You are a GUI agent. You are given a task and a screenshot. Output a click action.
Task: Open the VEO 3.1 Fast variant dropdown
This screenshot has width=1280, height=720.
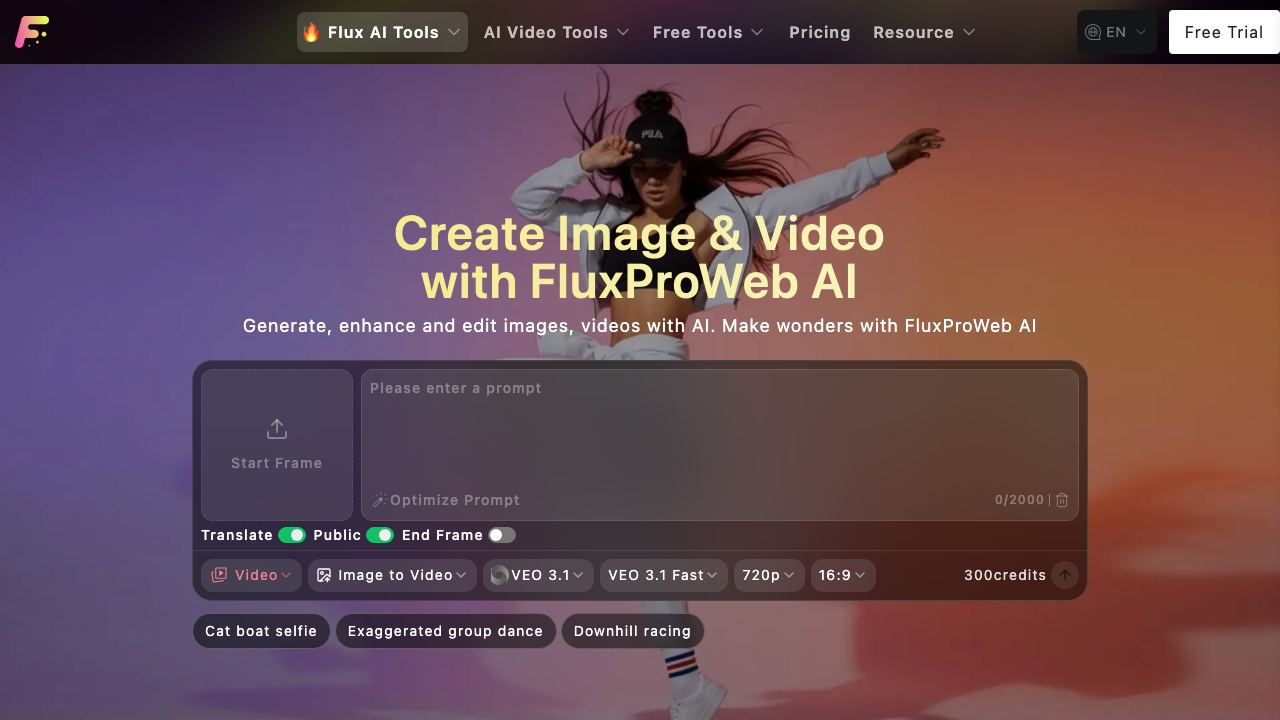[663, 575]
